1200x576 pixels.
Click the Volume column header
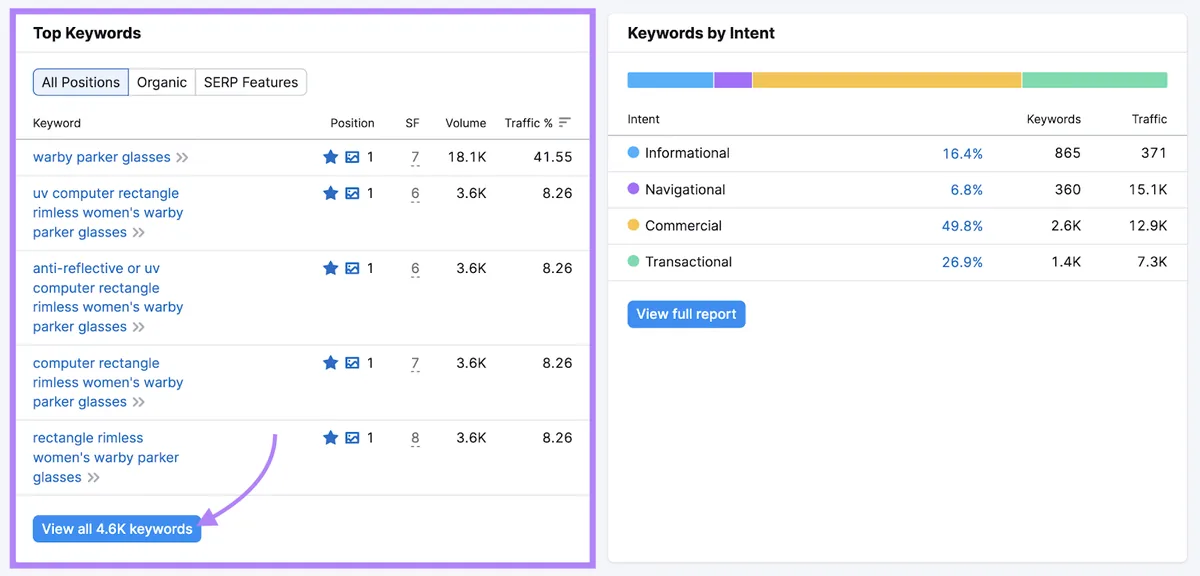point(466,123)
